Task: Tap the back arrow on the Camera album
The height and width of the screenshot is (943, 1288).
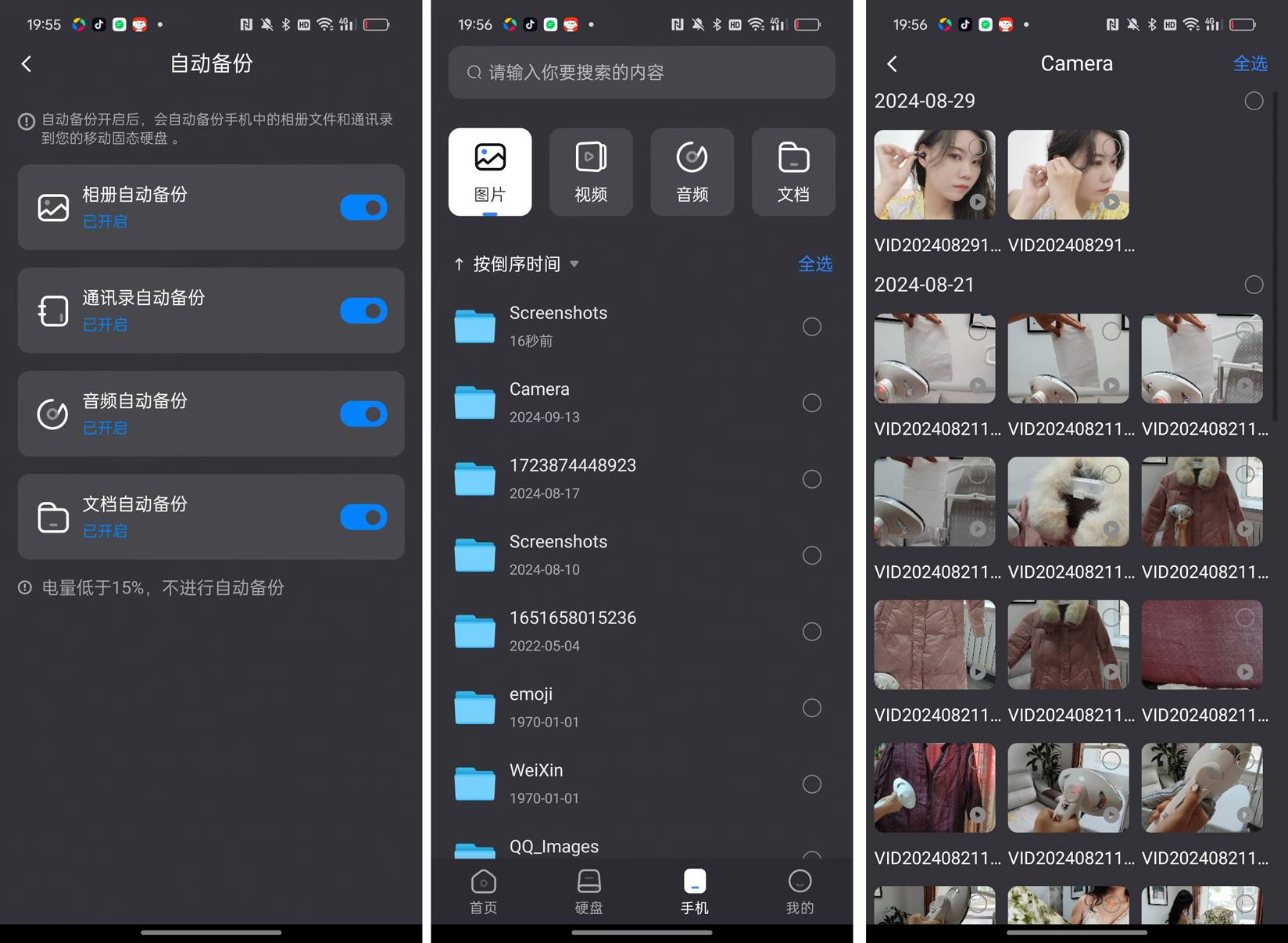Action: click(x=892, y=63)
